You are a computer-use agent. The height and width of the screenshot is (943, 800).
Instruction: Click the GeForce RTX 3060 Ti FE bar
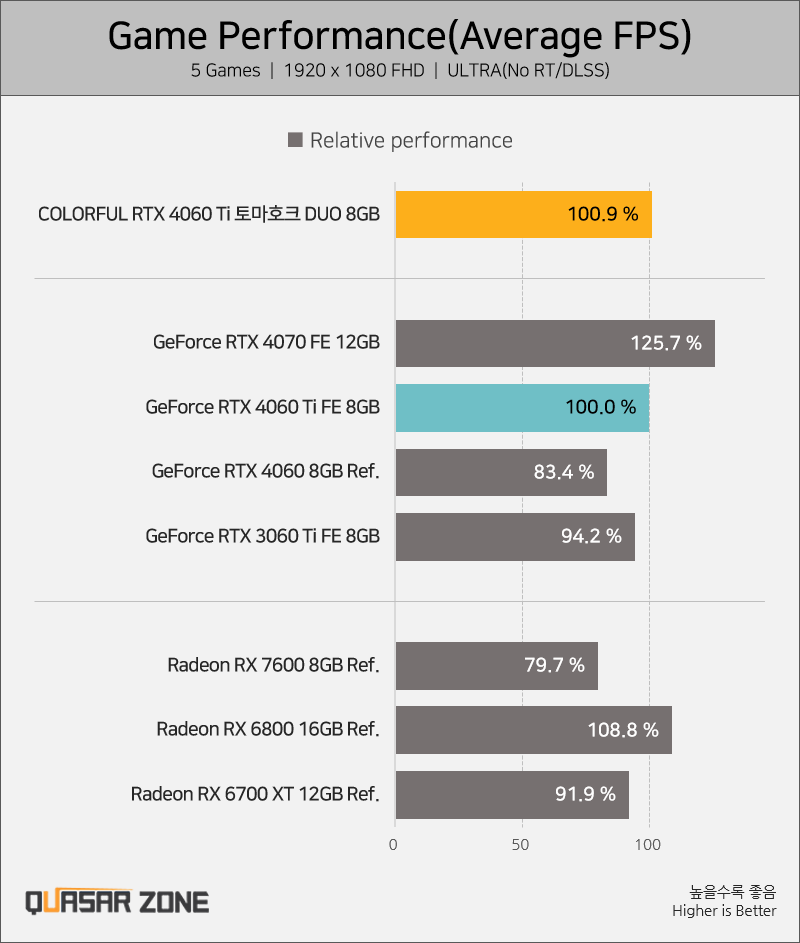tap(515, 537)
